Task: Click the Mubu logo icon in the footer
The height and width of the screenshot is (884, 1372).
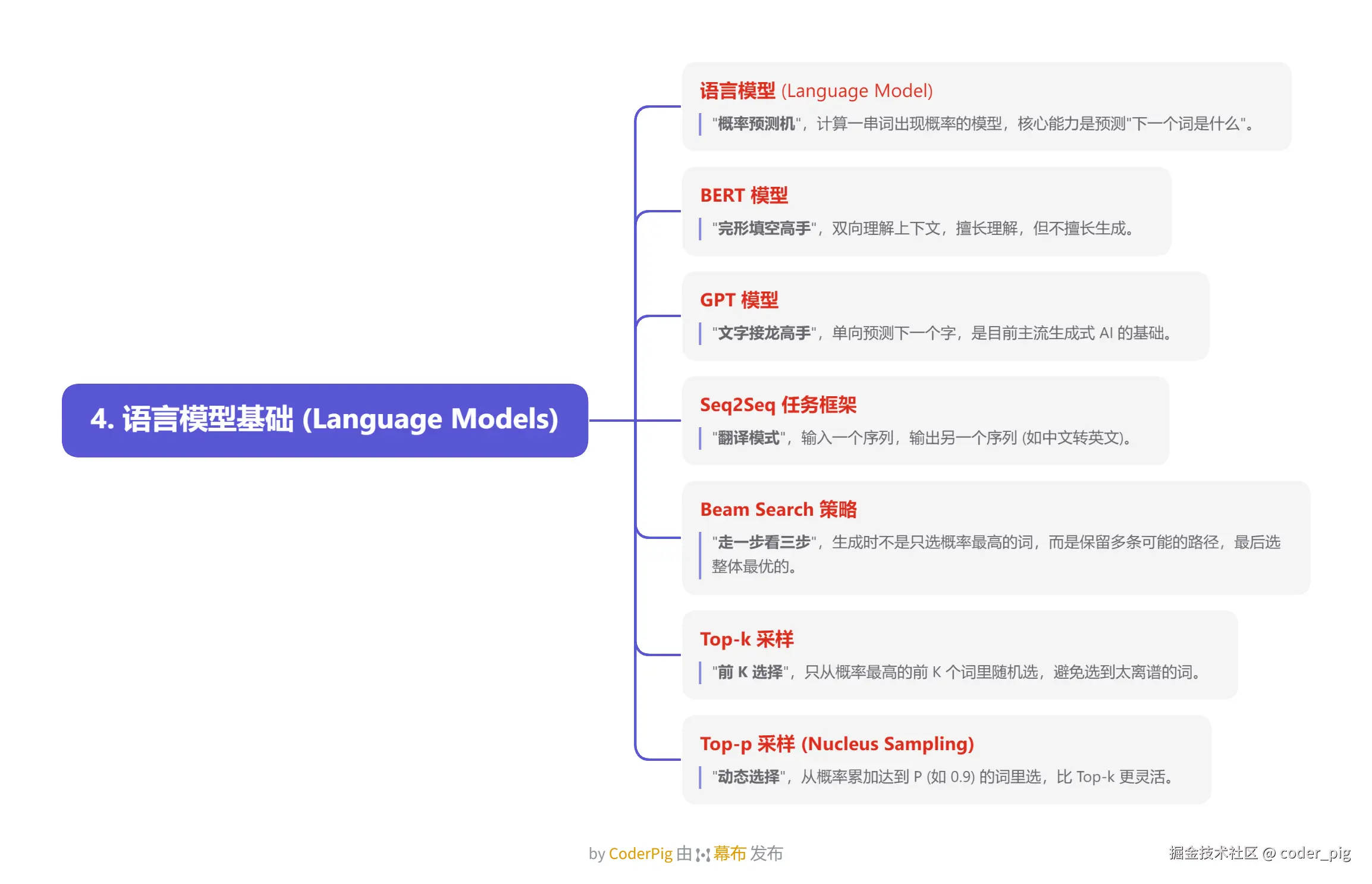Action: coord(703,854)
